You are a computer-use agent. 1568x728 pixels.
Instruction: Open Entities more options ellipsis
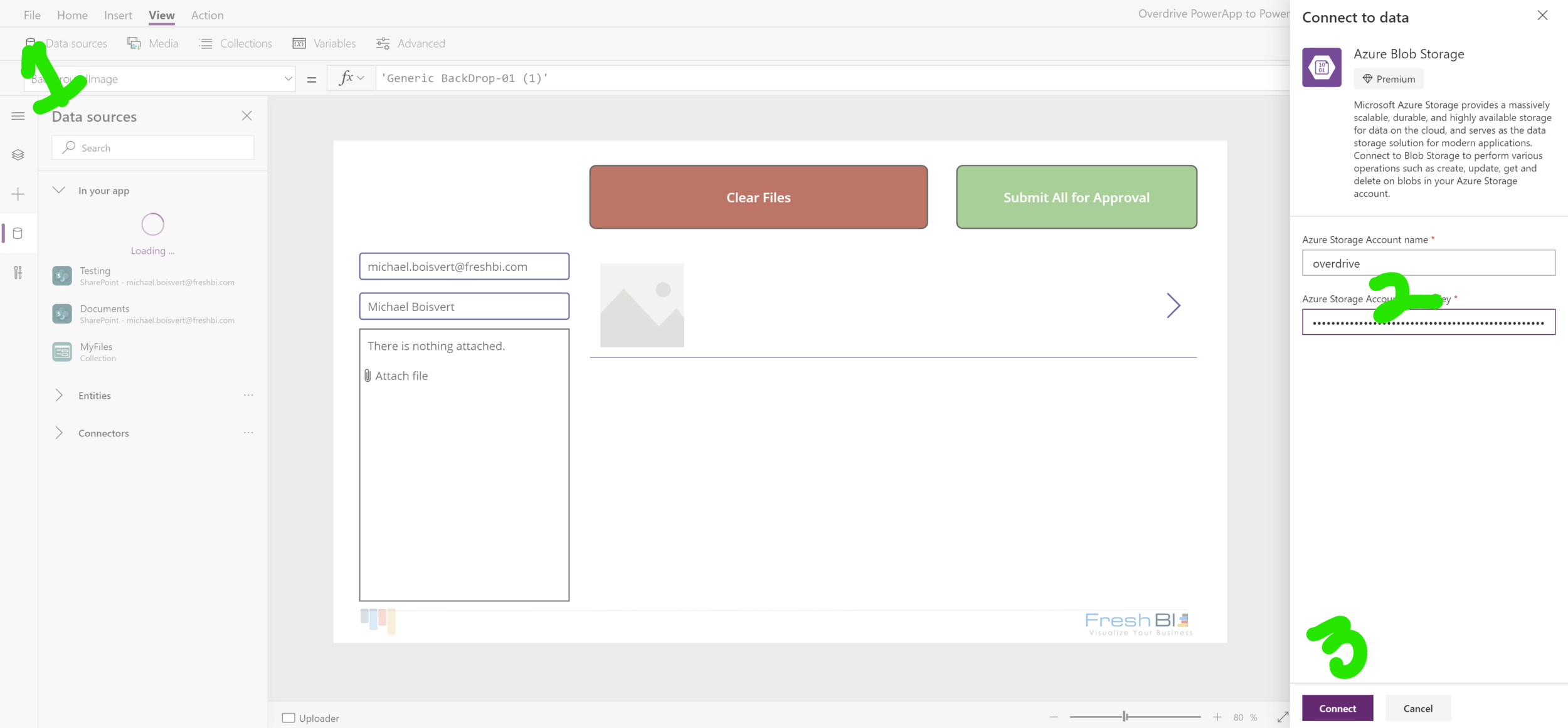pos(248,395)
